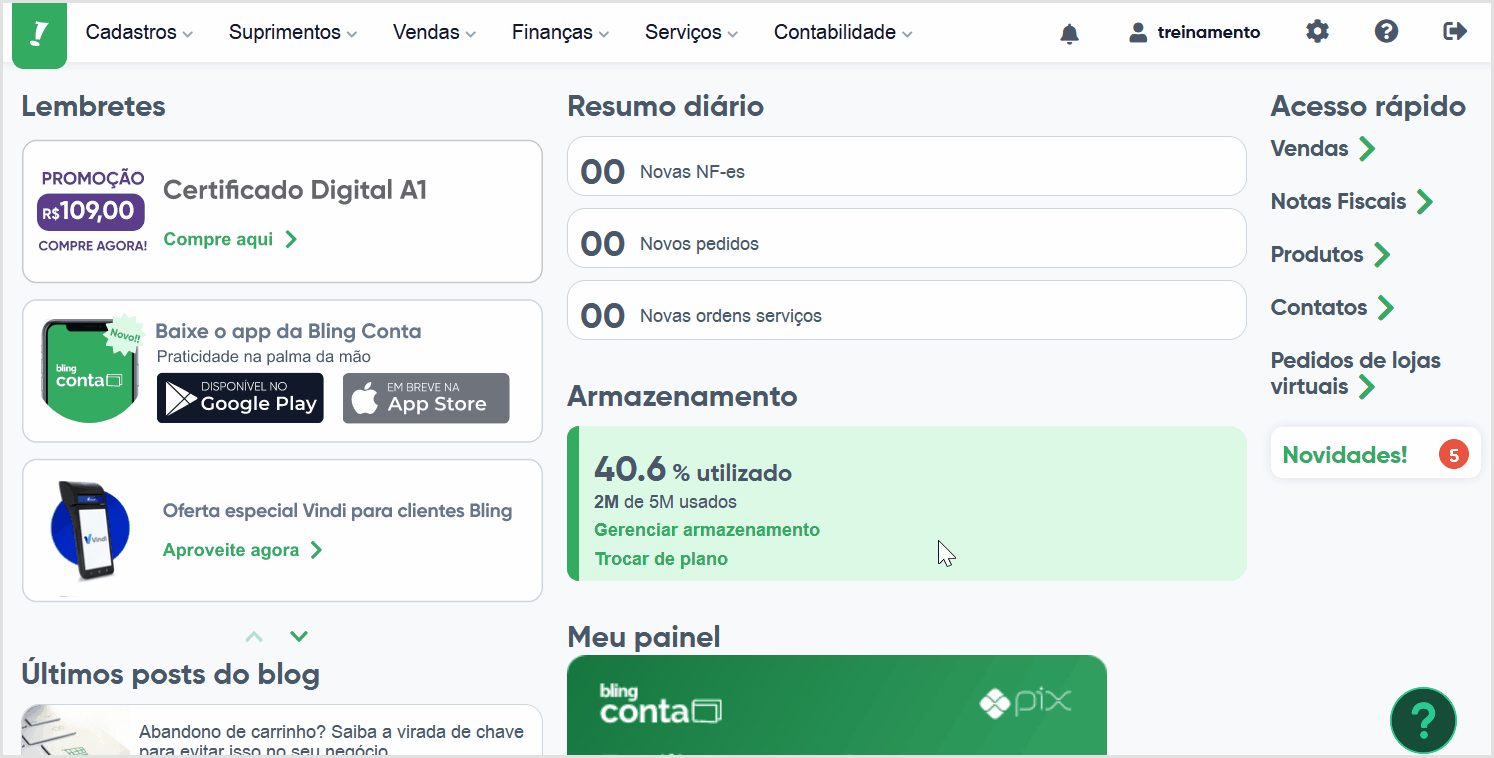The width and height of the screenshot is (1494, 758).
Task: Click the arrow next to Notas Fiscais
Action: 1425,202
